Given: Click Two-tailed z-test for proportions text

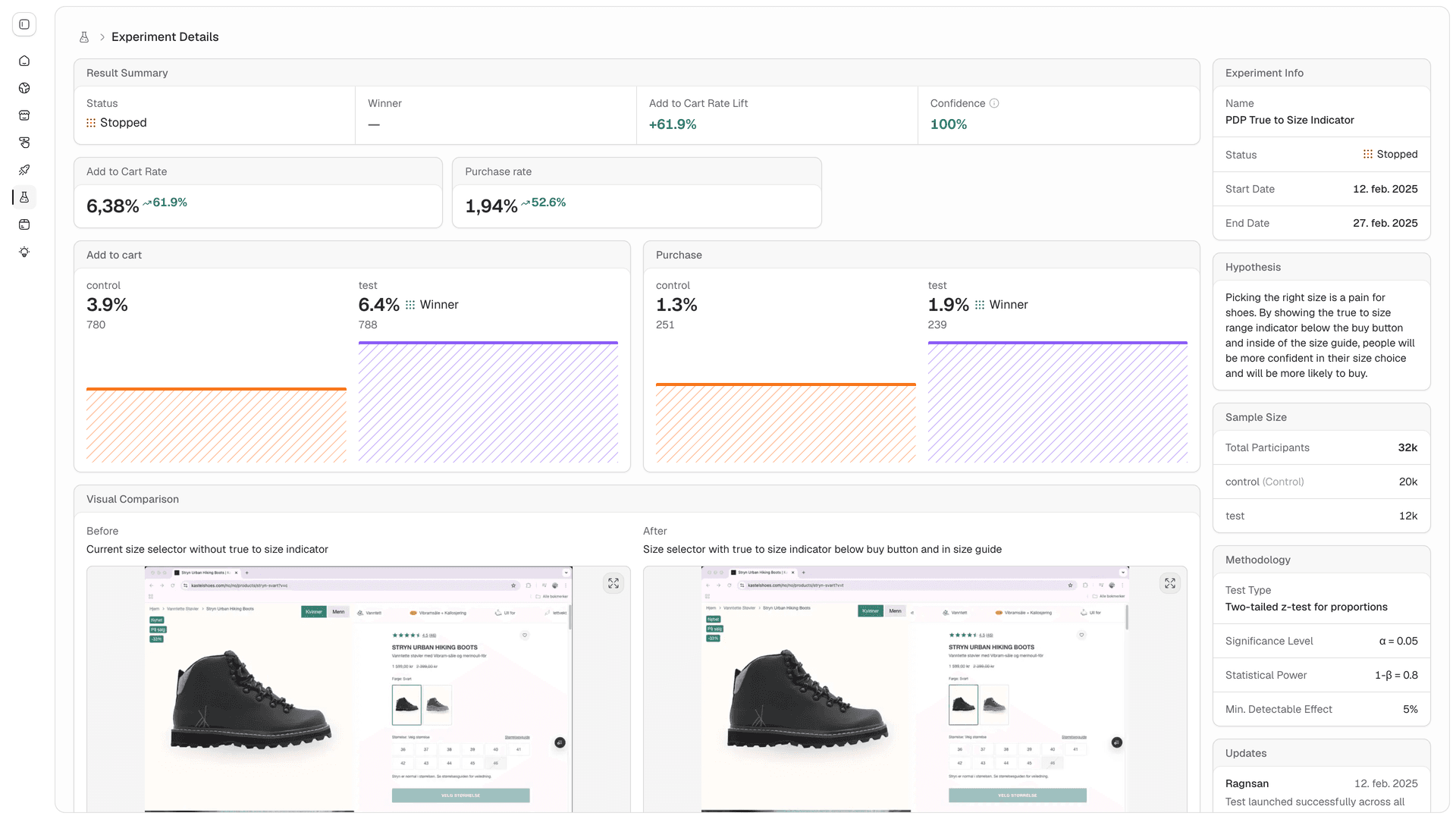Looking at the screenshot, I should pos(1307,607).
